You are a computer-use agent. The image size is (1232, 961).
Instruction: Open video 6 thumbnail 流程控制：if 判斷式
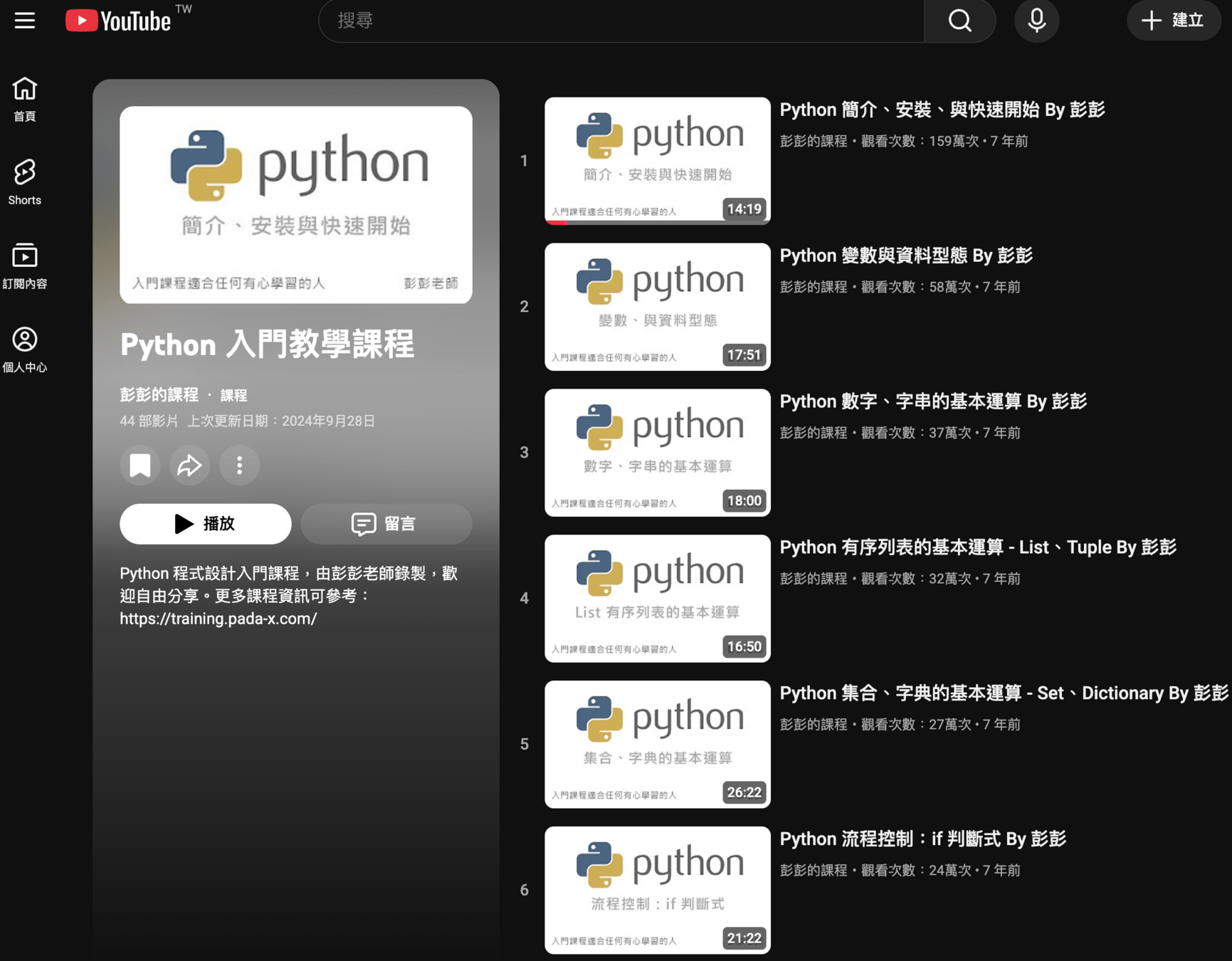(x=658, y=891)
